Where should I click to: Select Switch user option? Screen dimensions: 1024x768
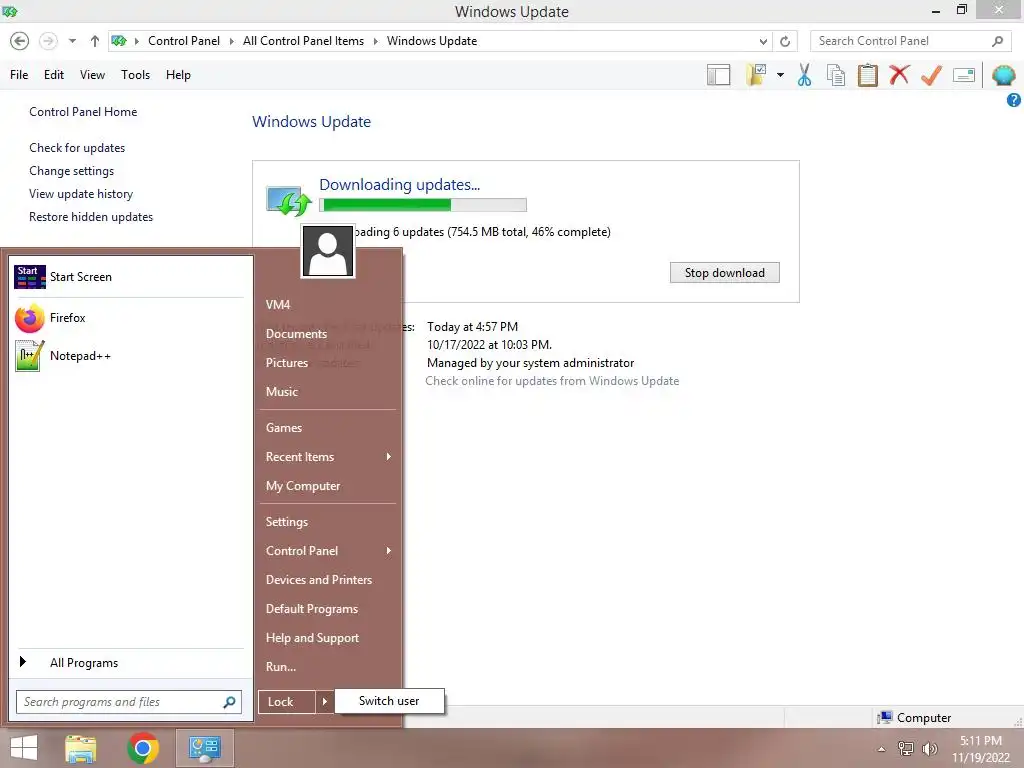pyautogui.click(x=389, y=701)
